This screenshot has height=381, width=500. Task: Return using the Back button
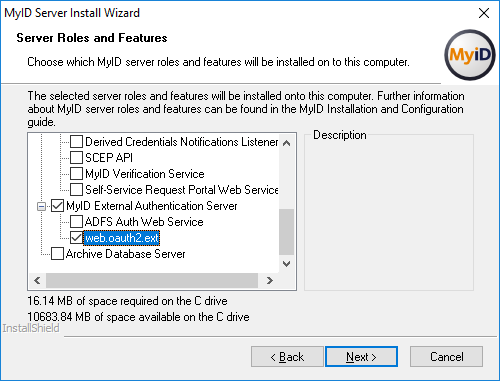tap(287, 357)
